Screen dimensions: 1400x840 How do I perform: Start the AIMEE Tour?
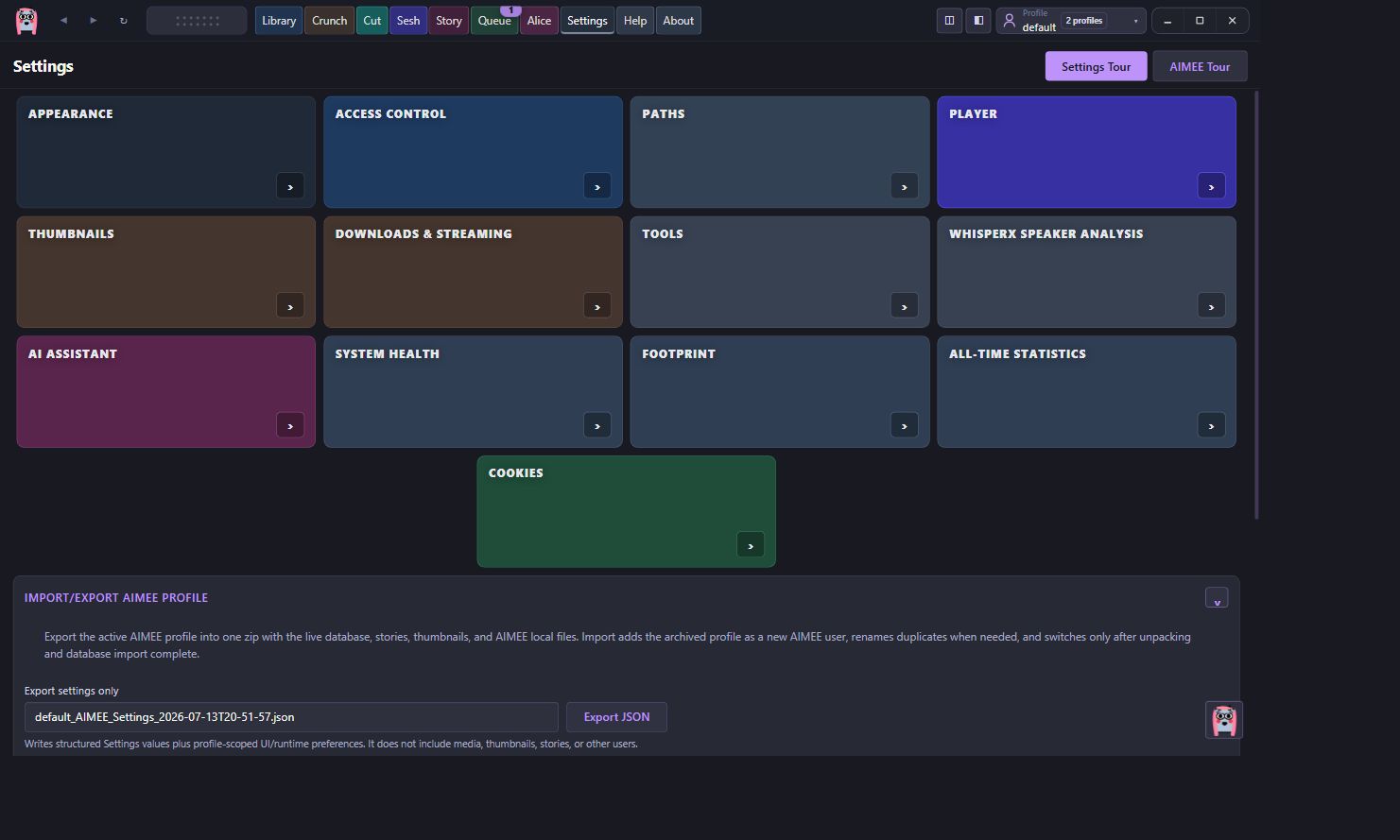point(1200,66)
